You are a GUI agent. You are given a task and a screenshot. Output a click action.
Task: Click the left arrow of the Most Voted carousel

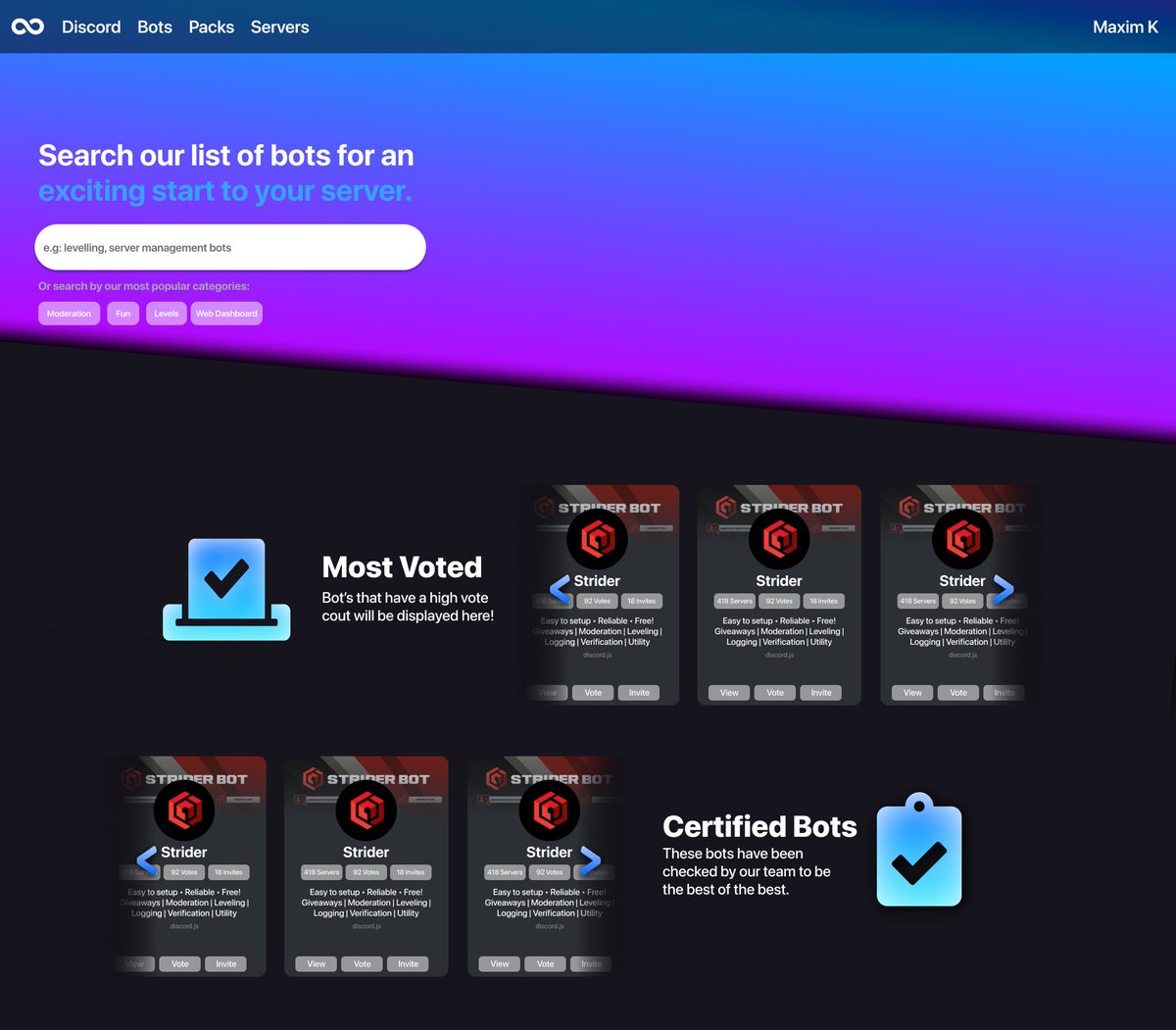559,589
